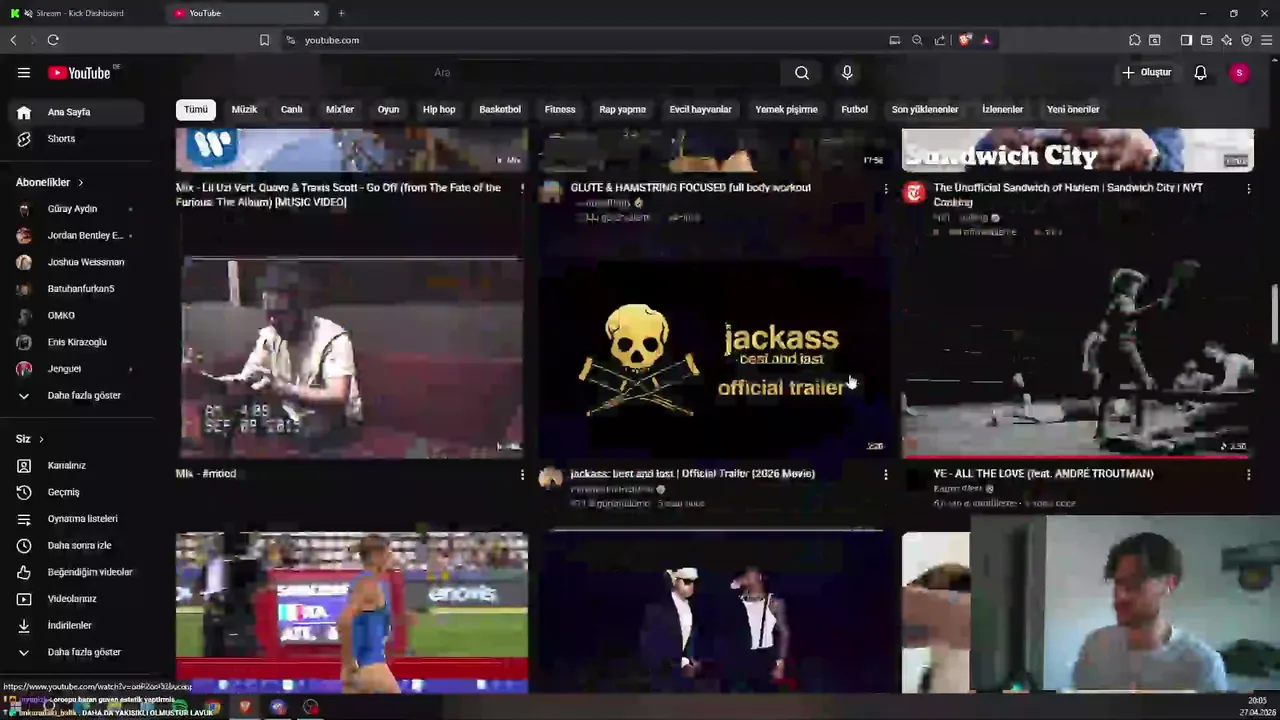This screenshot has width=1280, height=720.
Task: Start voice search with the microphone icon
Action: 847,72
